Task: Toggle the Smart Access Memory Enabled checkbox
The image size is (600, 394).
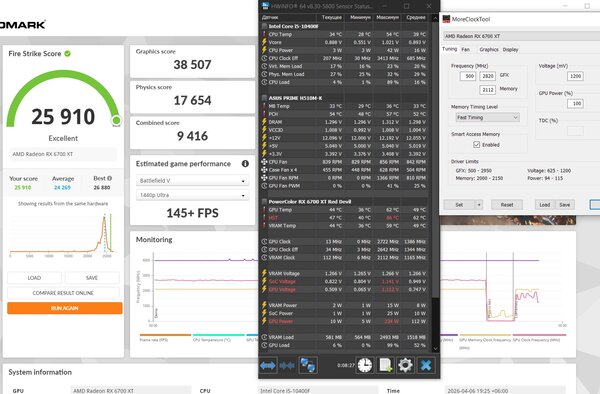Action: tap(476, 145)
